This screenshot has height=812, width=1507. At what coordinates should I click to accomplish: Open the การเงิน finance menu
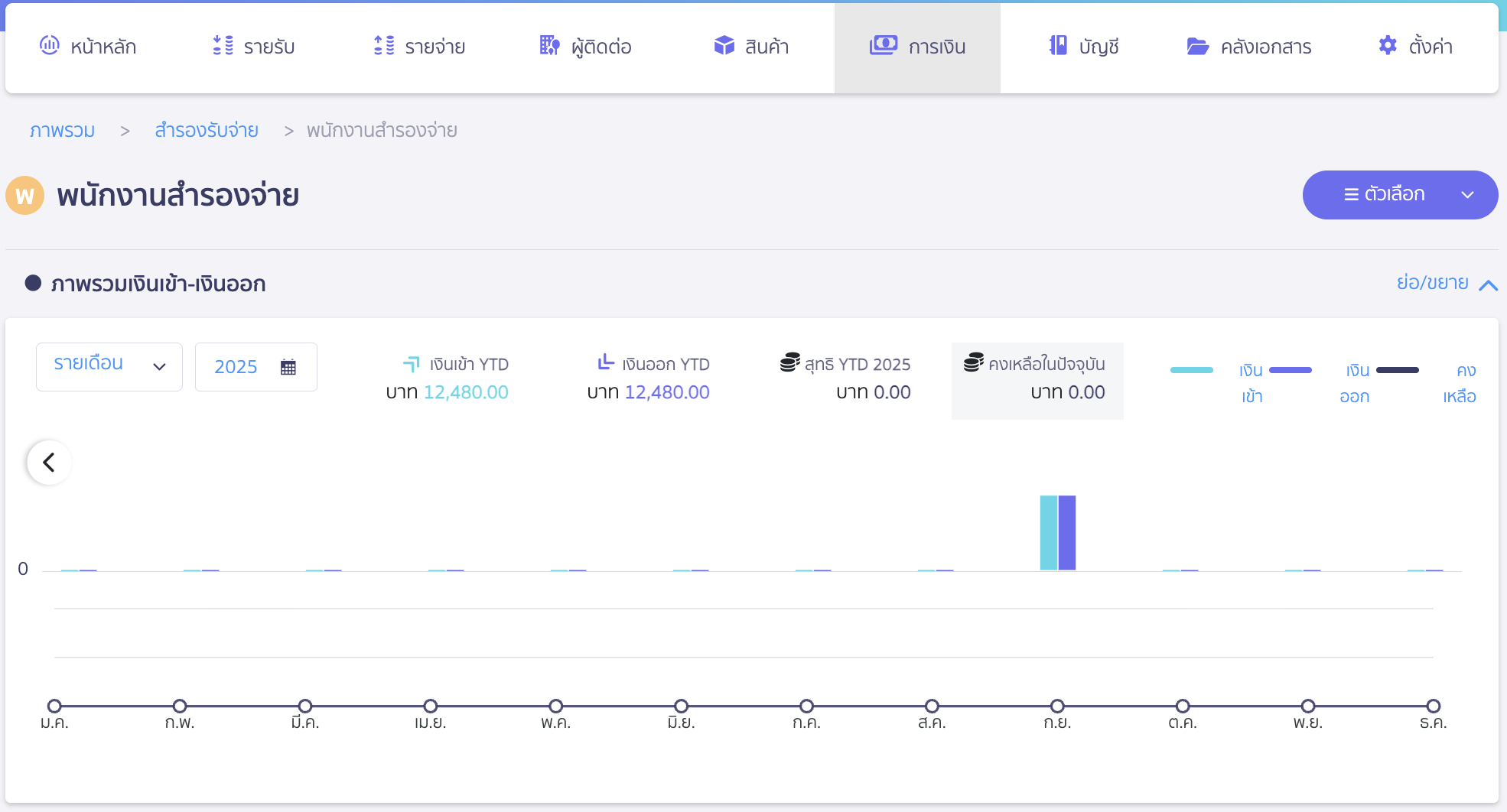[x=917, y=47]
